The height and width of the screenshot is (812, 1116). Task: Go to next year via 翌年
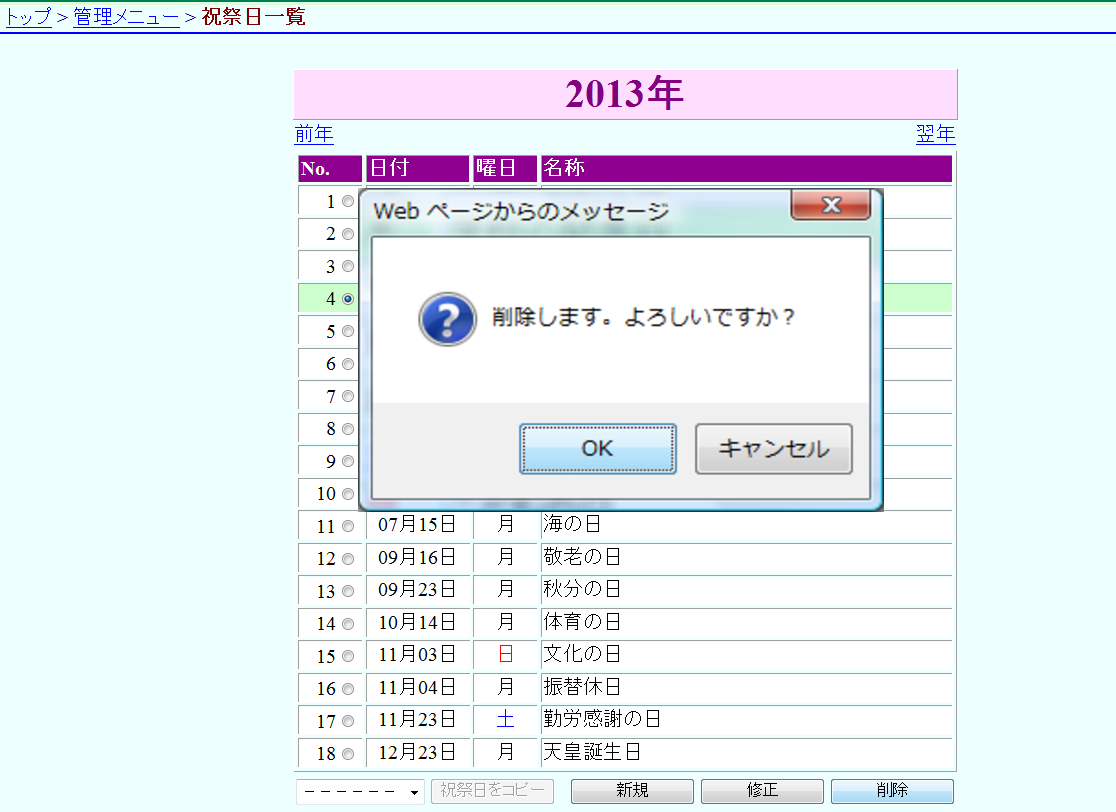pos(935,134)
